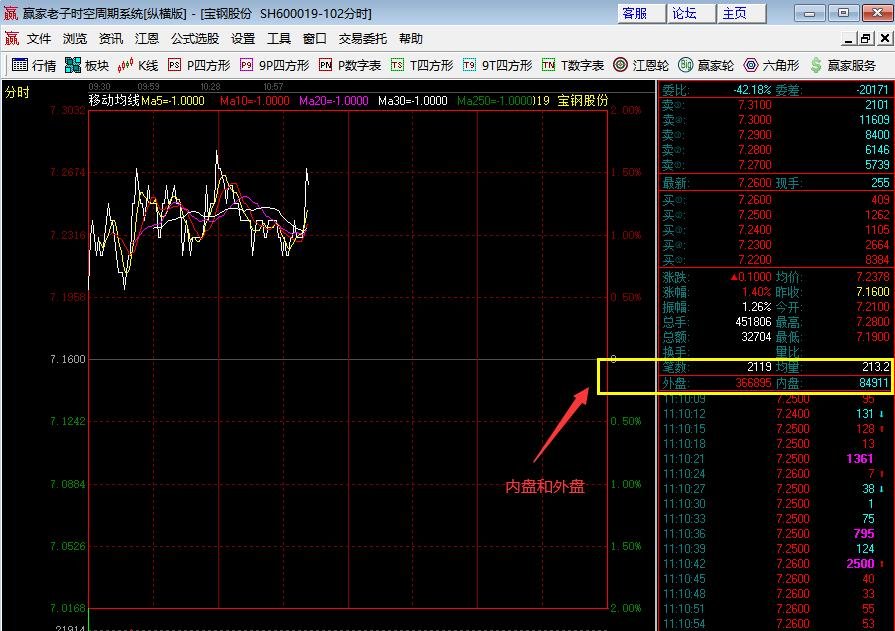Click the 内盘 84911 value
Image resolution: width=895 pixels, height=631 pixels.
coord(874,383)
